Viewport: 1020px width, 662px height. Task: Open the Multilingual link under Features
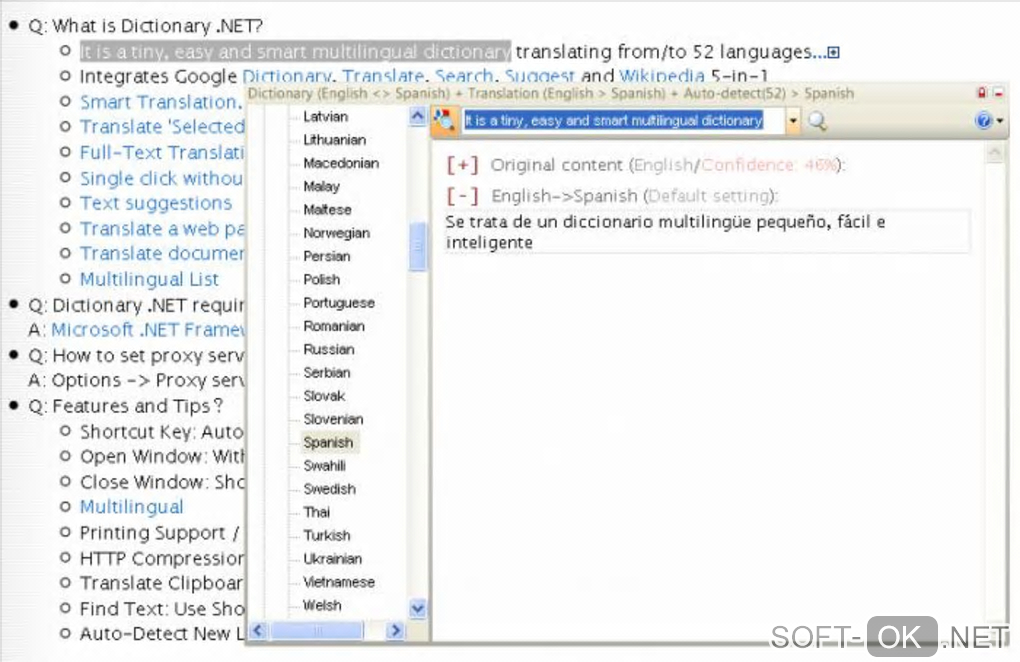pyautogui.click(x=131, y=507)
